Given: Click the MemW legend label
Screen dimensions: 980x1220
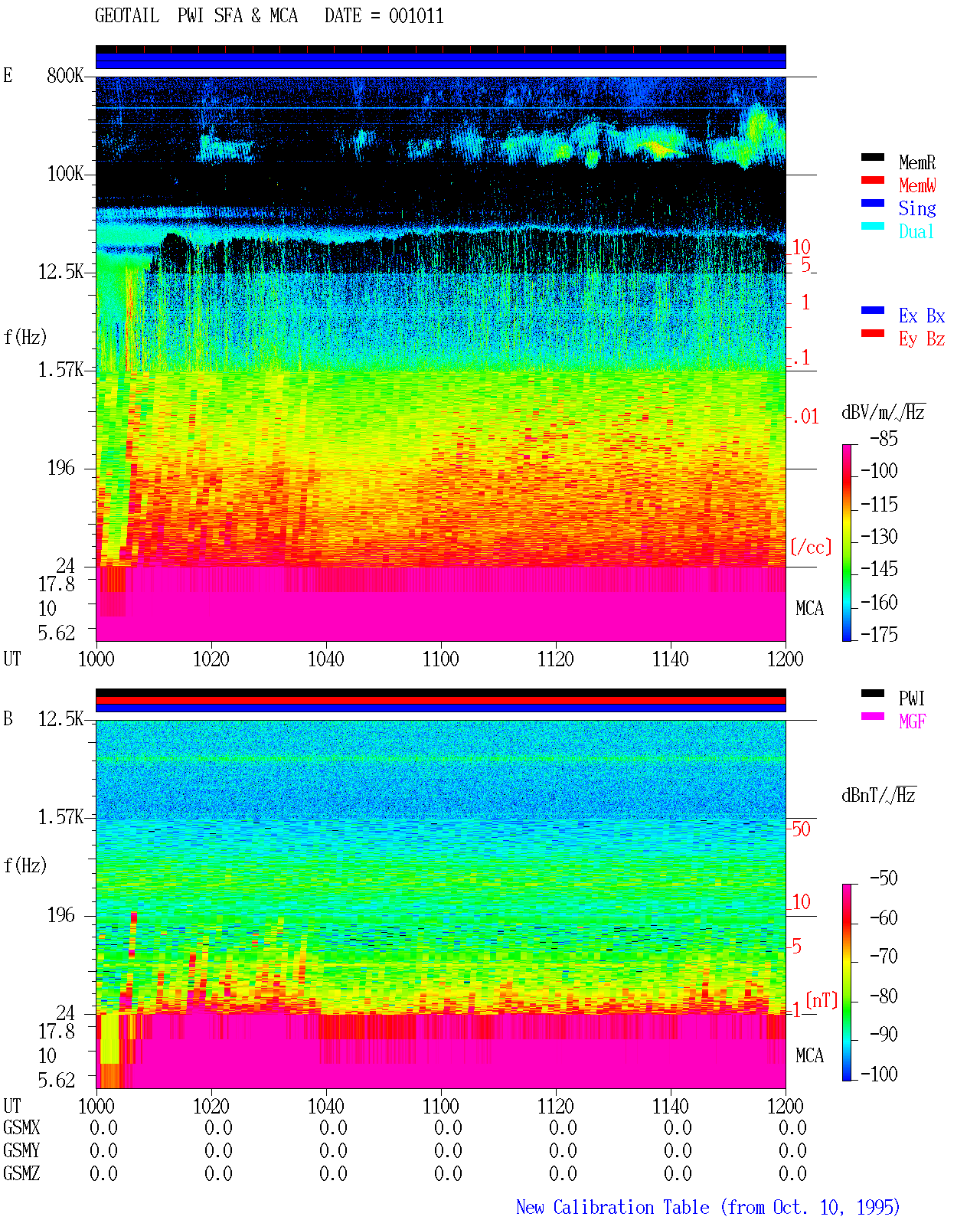Looking at the screenshot, I should point(917,185).
